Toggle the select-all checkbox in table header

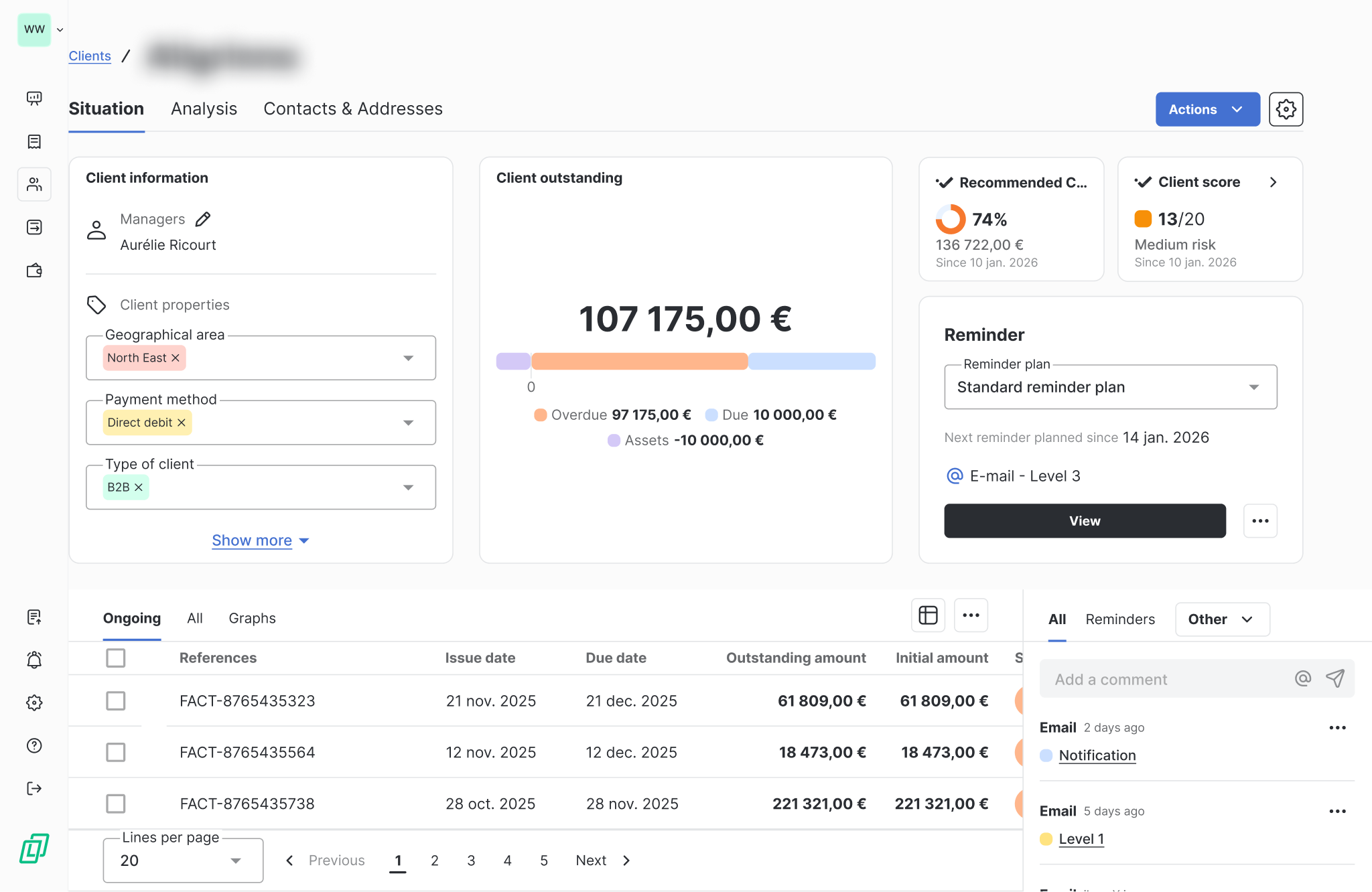coord(116,658)
